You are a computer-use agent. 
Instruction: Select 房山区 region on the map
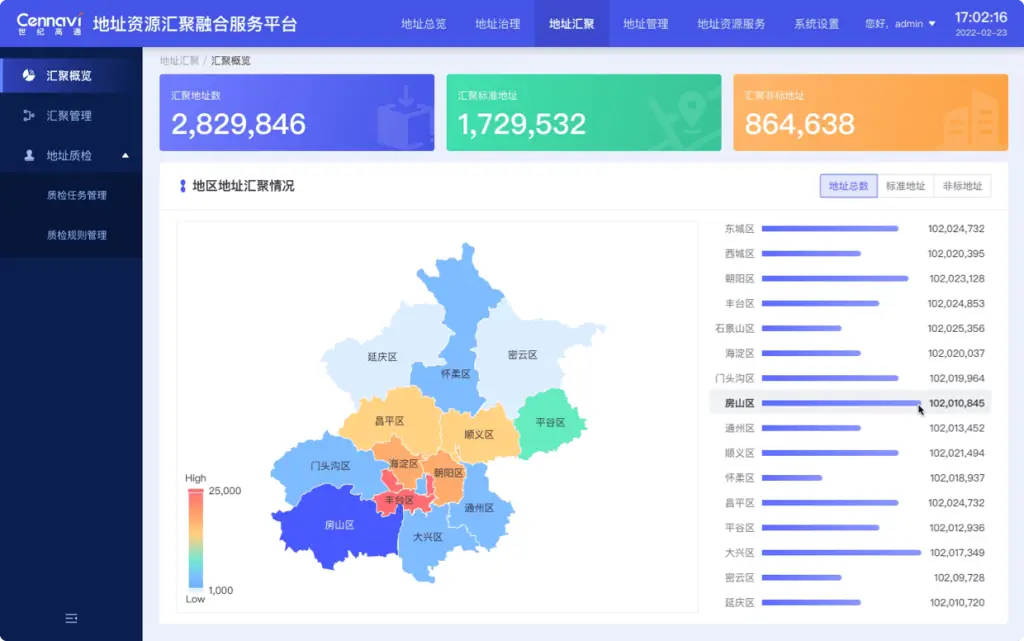(338, 524)
